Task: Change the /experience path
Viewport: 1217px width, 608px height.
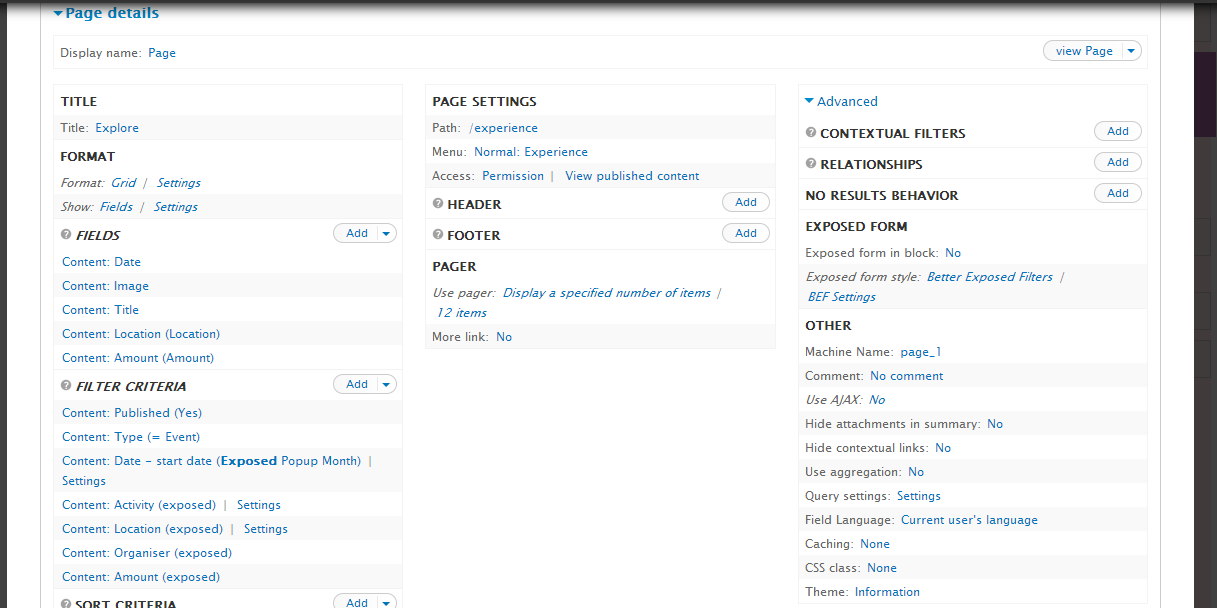Action: [503, 128]
